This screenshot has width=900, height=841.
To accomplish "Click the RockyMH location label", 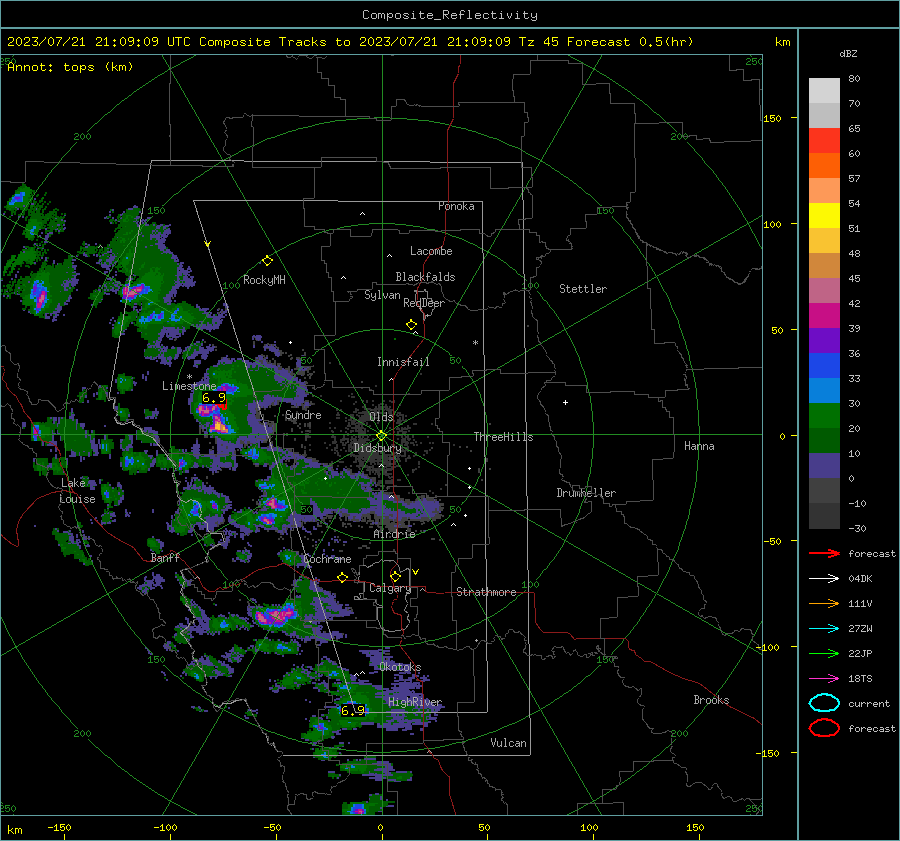I will [264, 280].
